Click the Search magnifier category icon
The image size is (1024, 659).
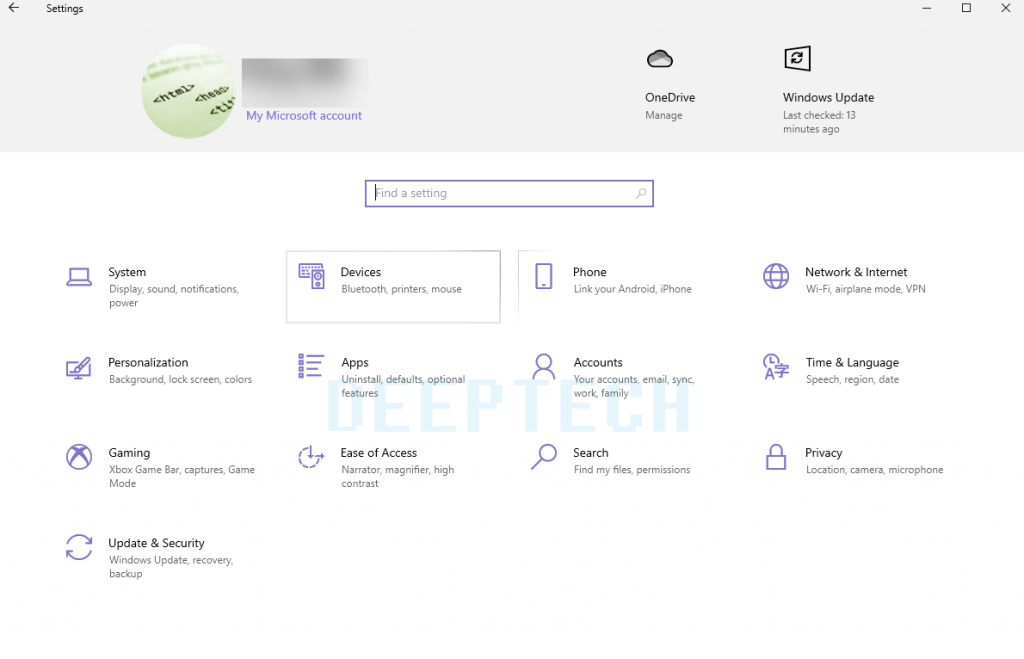tap(543, 457)
